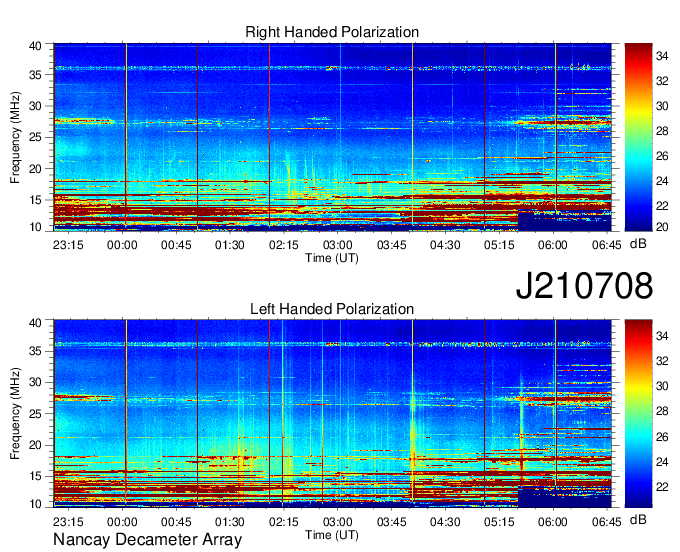The image size is (680, 552).
Task: Select 03:45 time tick under Right Handed plot
Action: tap(391, 245)
